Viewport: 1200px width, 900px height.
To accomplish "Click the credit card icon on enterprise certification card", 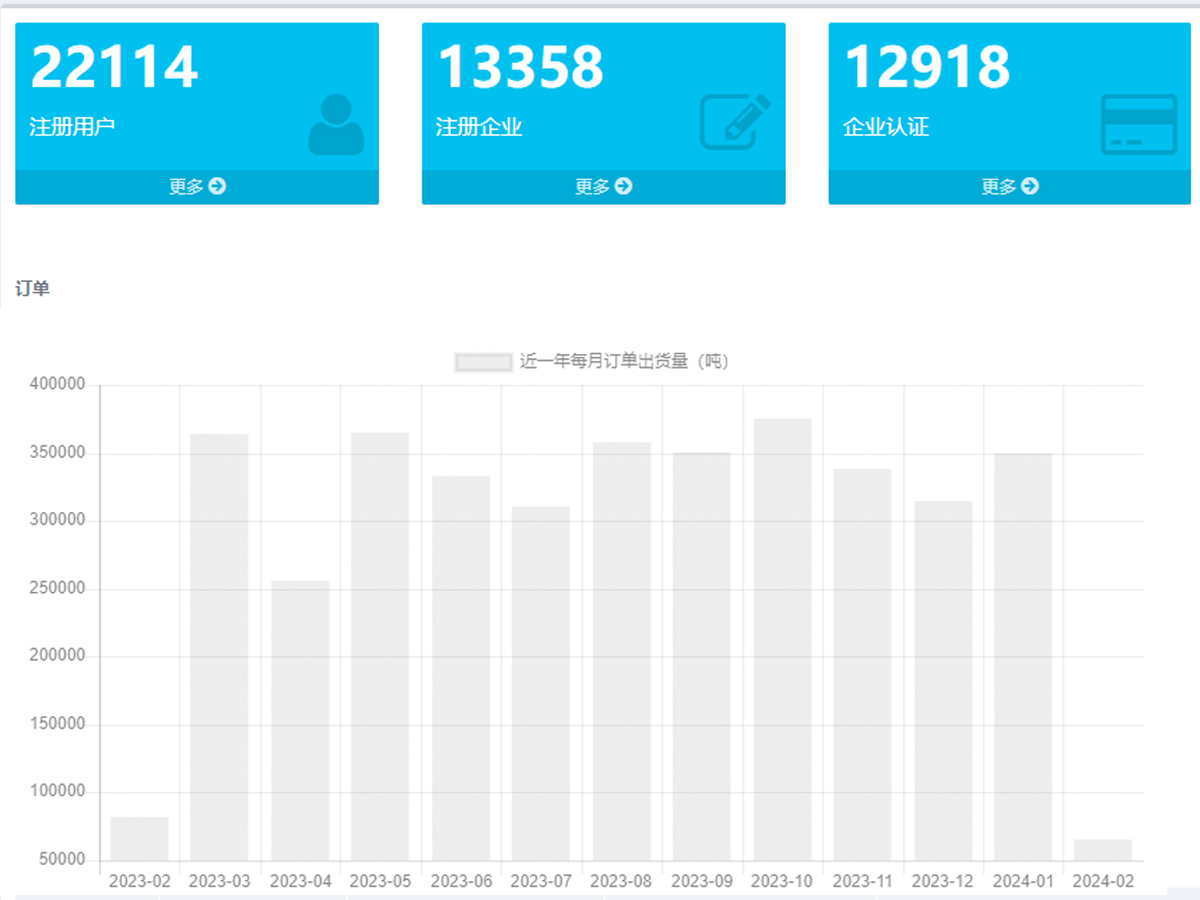I will pyautogui.click(x=1139, y=125).
